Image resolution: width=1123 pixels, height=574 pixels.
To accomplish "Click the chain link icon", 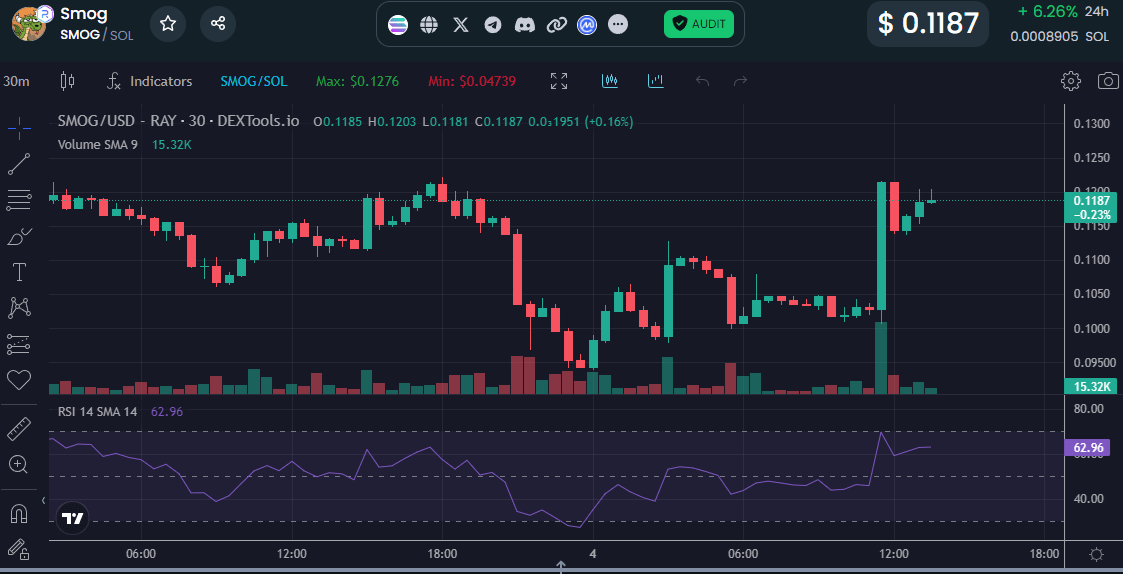I will tap(556, 24).
